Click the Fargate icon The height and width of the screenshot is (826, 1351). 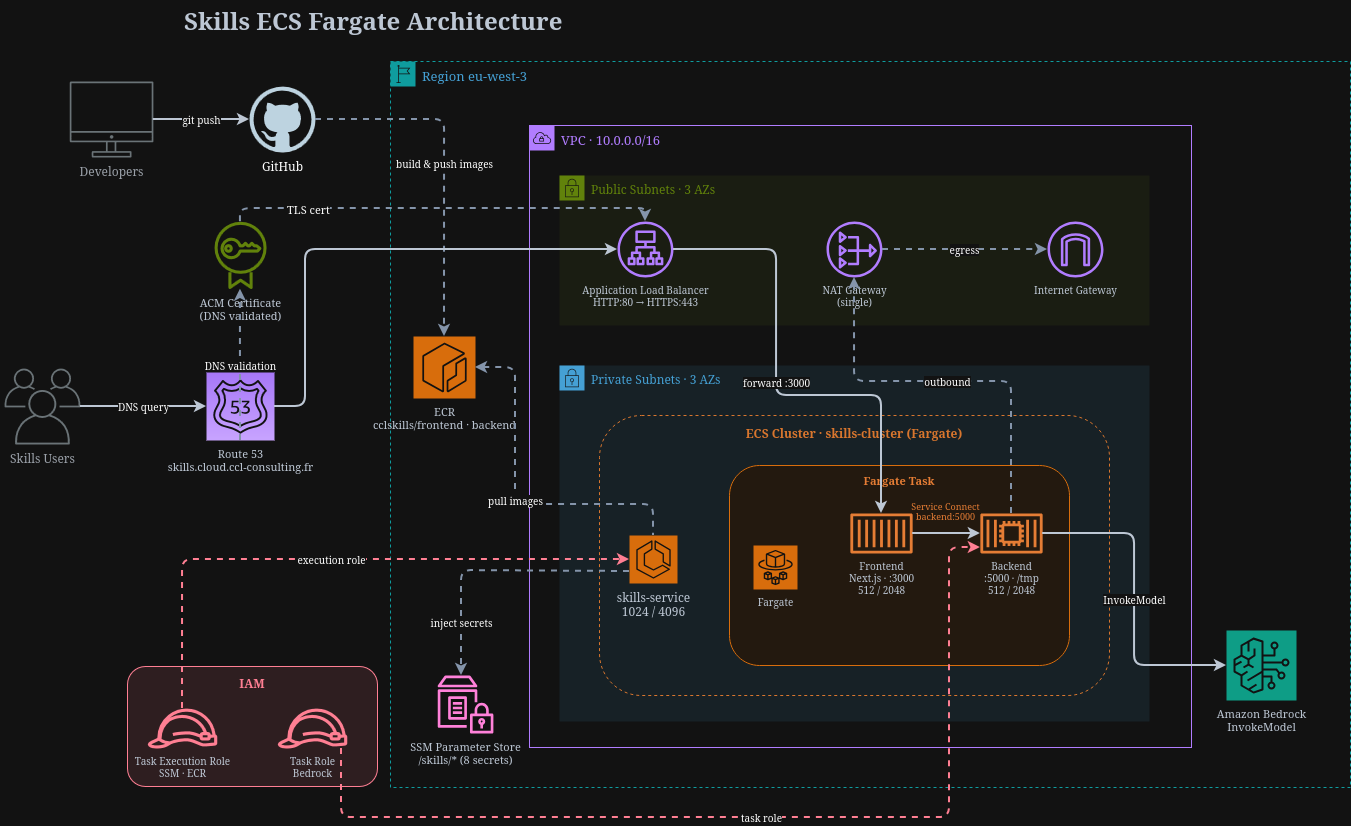point(775,567)
